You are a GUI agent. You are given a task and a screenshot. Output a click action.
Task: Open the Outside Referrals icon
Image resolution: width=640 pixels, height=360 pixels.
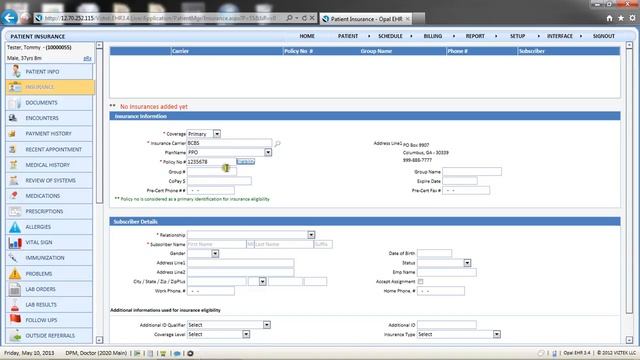[x=16, y=336]
